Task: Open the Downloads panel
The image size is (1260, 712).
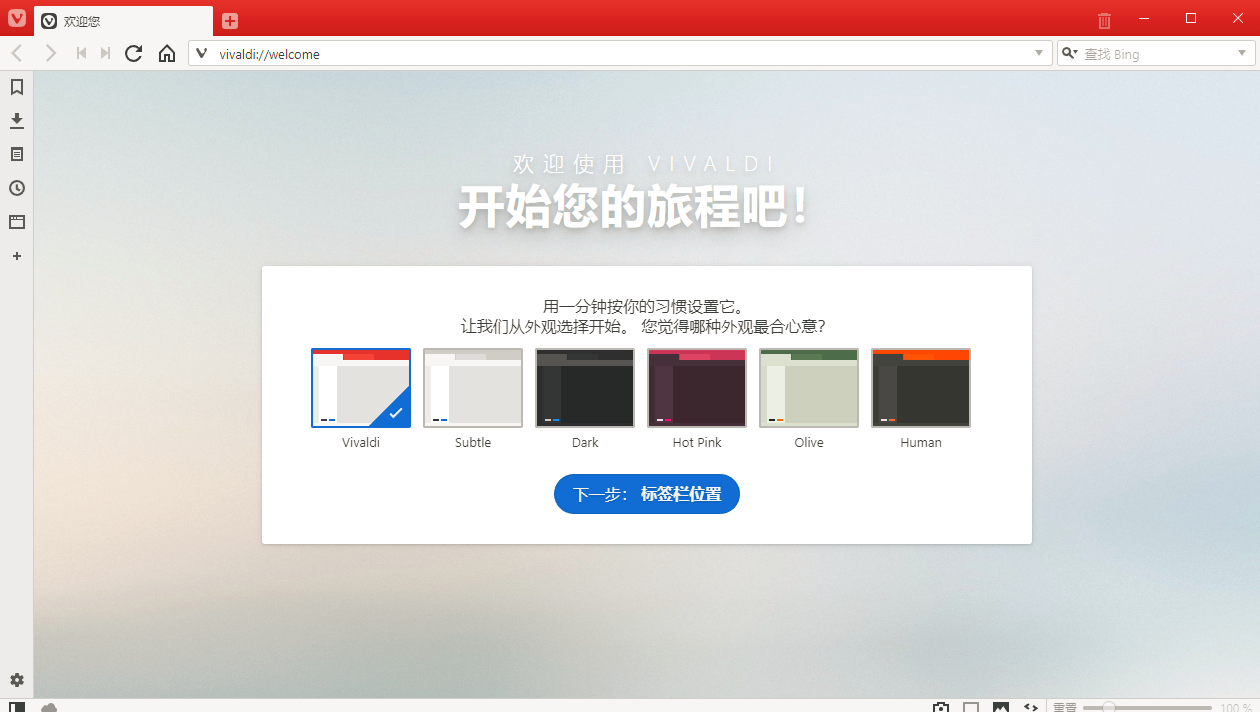Action: (x=17, y=121)
